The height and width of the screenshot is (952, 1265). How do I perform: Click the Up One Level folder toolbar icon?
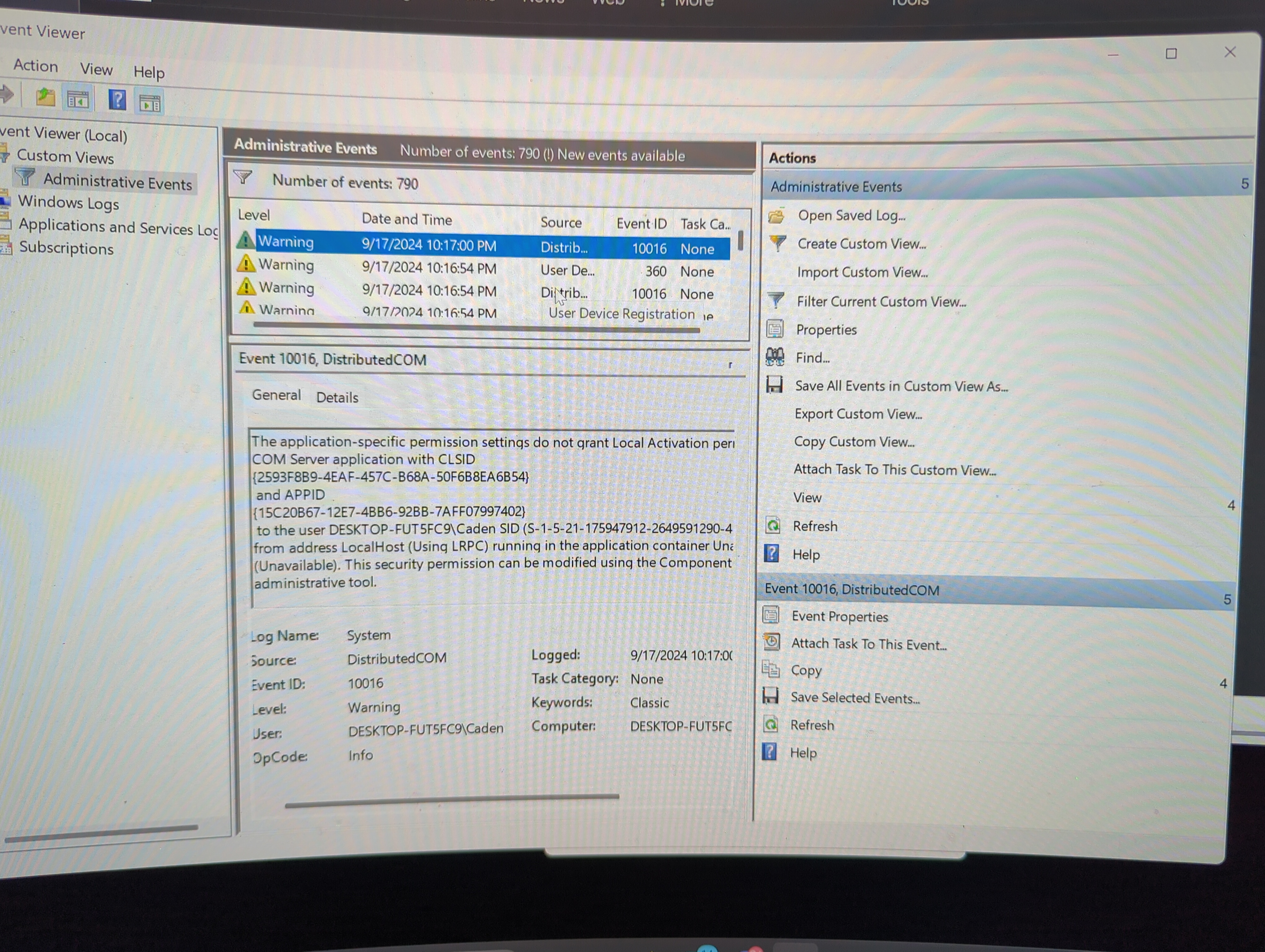[x=45, y=98]
